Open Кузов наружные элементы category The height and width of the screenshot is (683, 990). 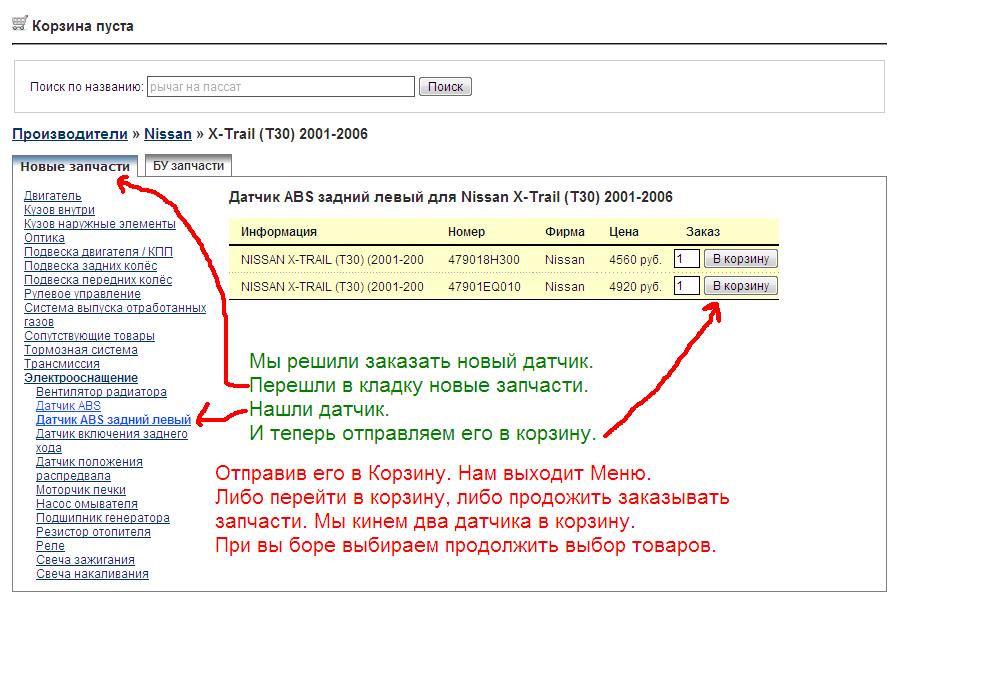click(100, 223)
